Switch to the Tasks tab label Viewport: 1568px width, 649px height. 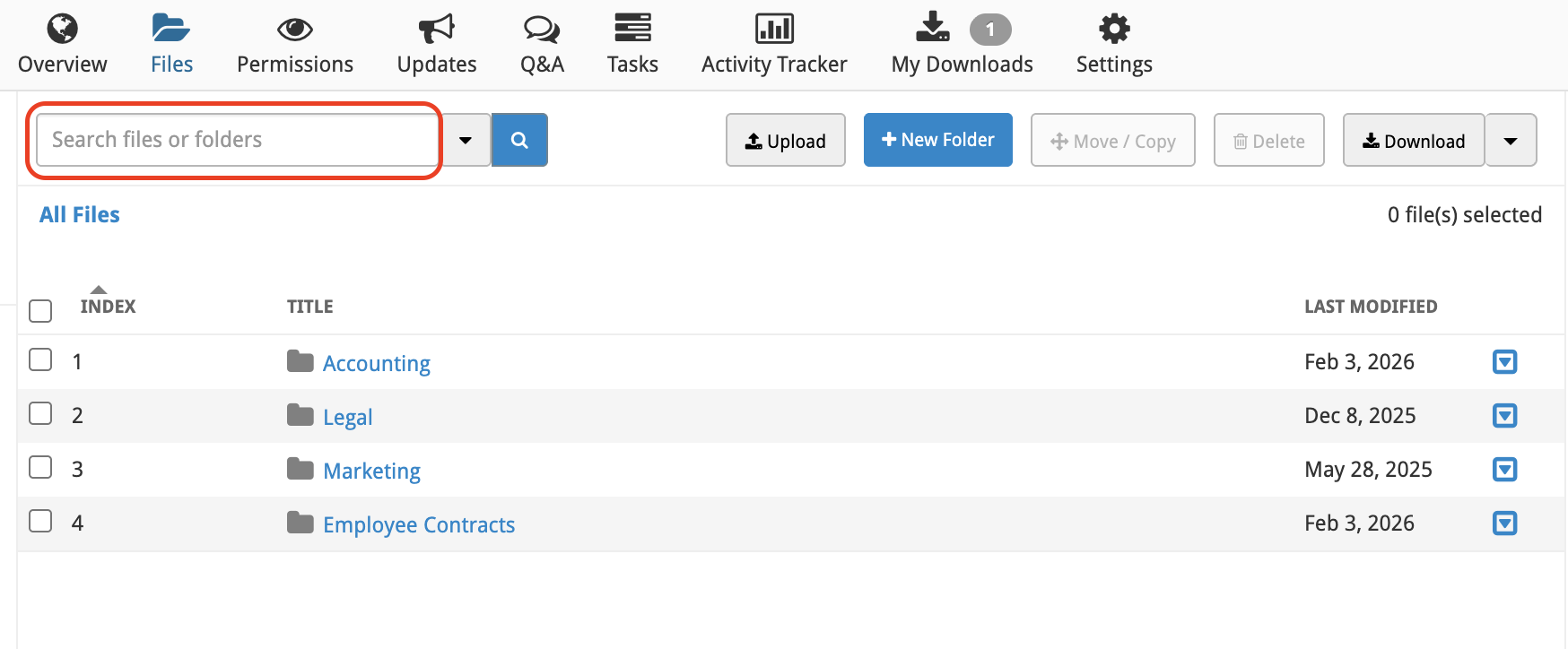(632, 65)
